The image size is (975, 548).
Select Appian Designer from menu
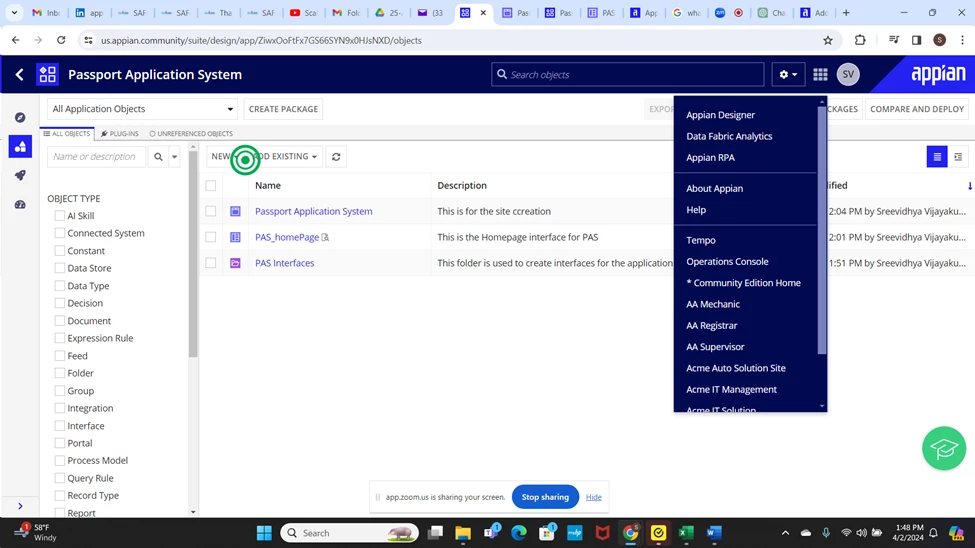[720, 115]
